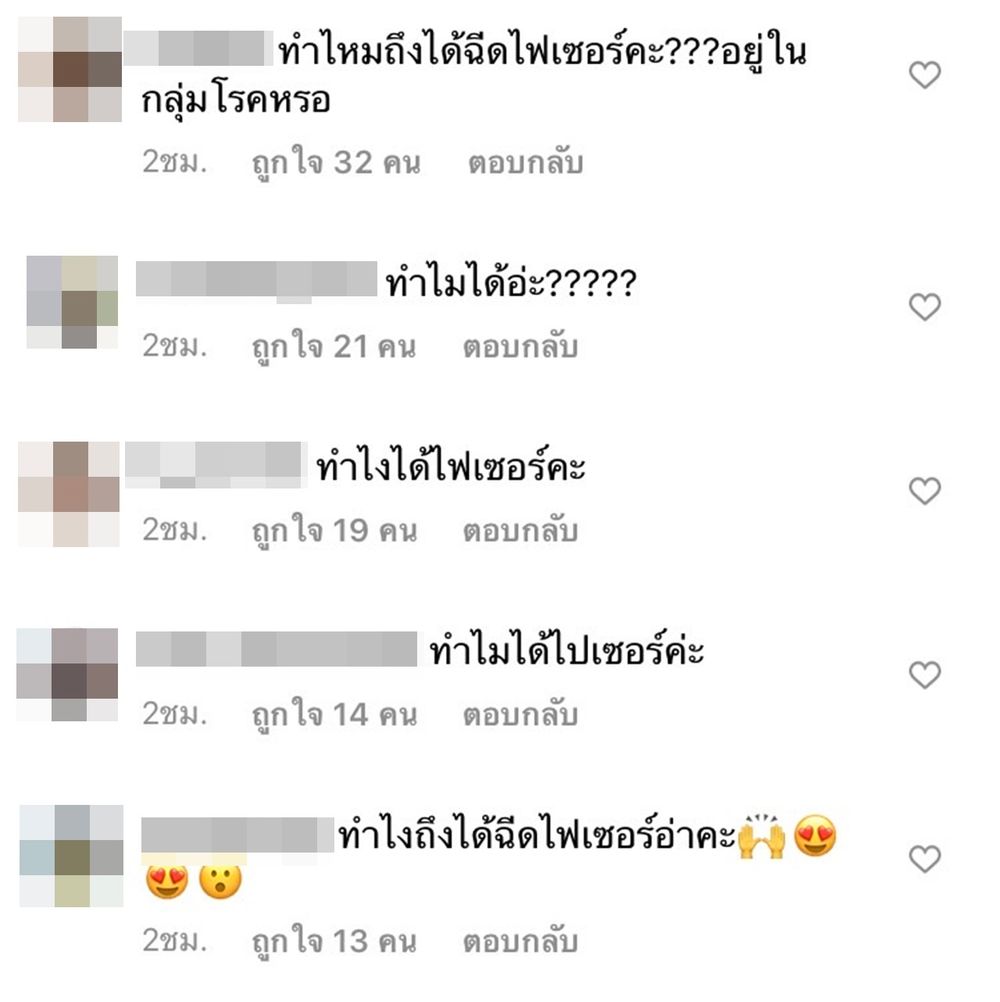Open the ถูกใจ 19 คน likes list
Screen dimensions: 1000x1002
click(x=334, y=532)
